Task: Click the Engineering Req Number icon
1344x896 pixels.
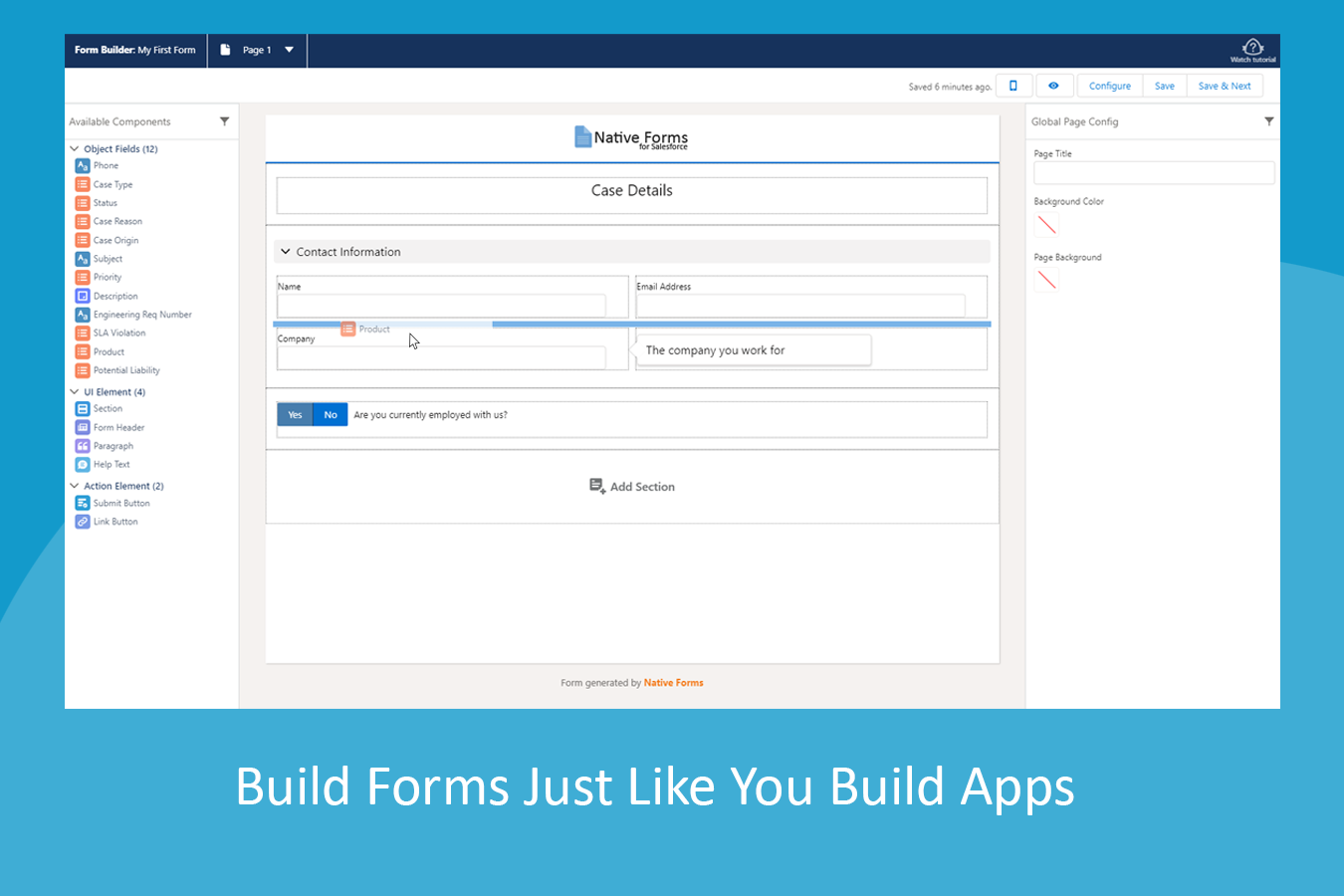Action: [83, 315]
